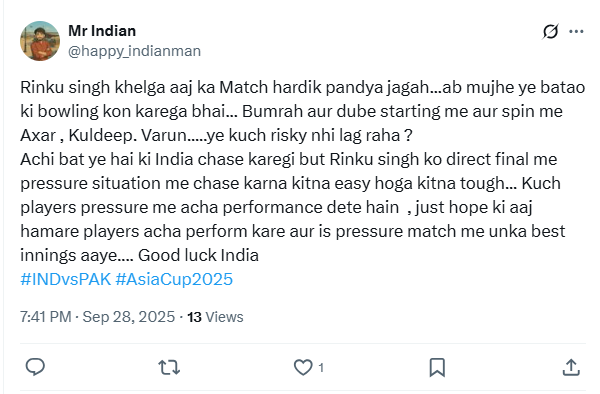600x394 pixels.
Task: Click the like count number 1
Action: click(321, 368)
